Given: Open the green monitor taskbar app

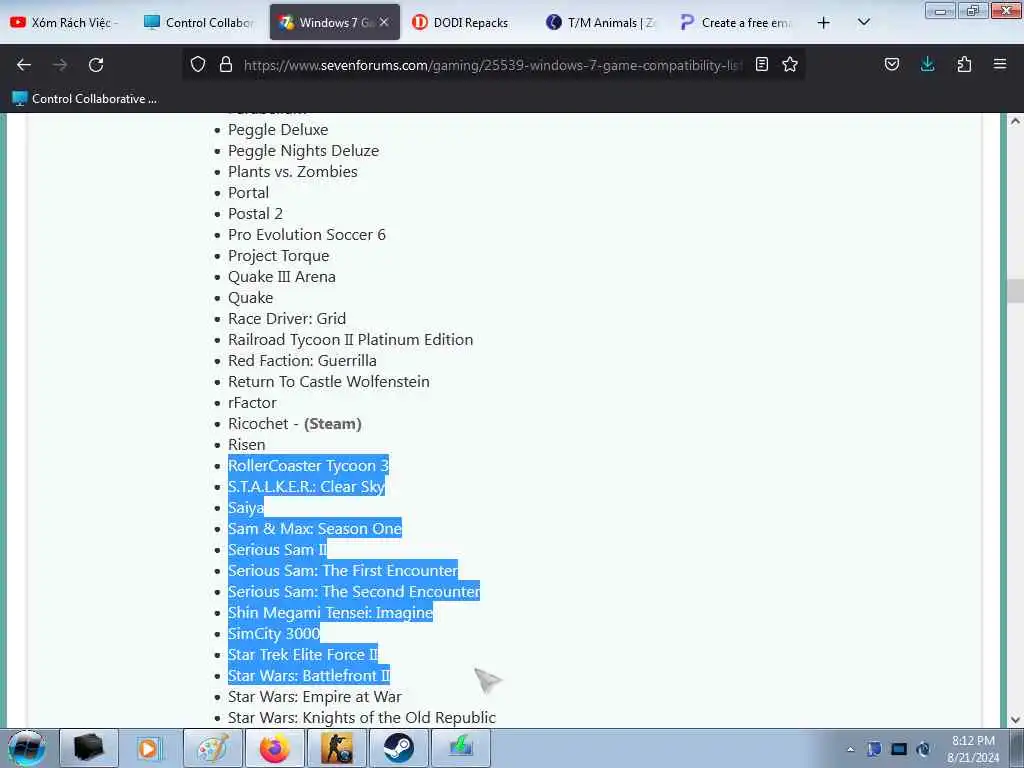Looking at the screenshot, I should [461, 748].
